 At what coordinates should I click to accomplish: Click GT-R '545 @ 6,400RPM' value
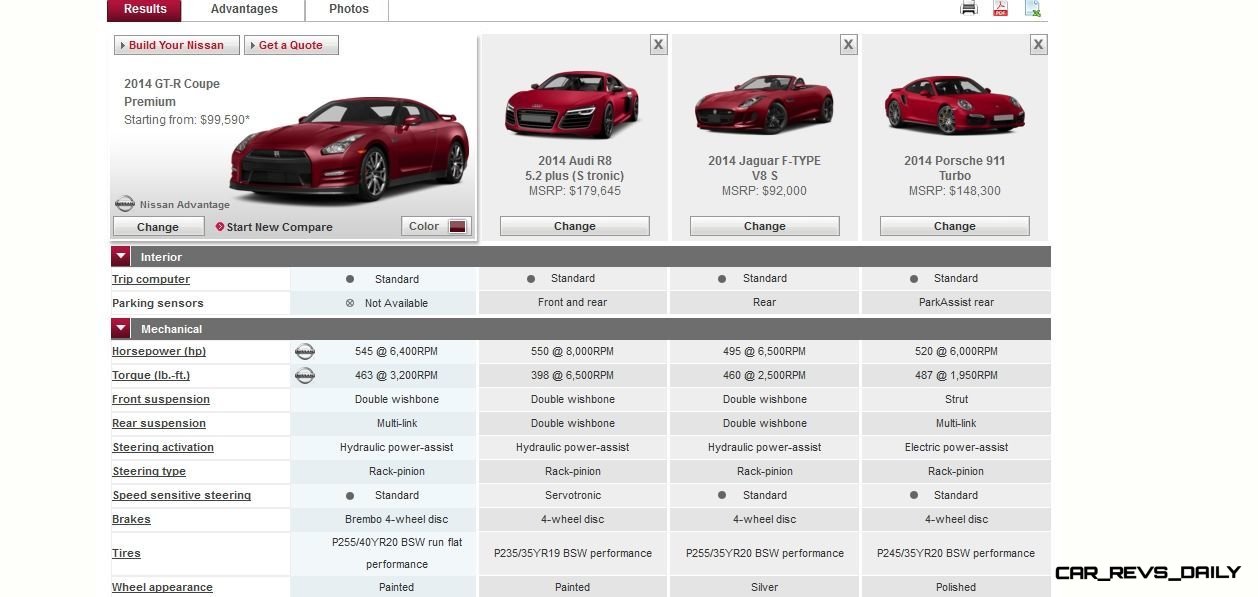click(396, 351)
